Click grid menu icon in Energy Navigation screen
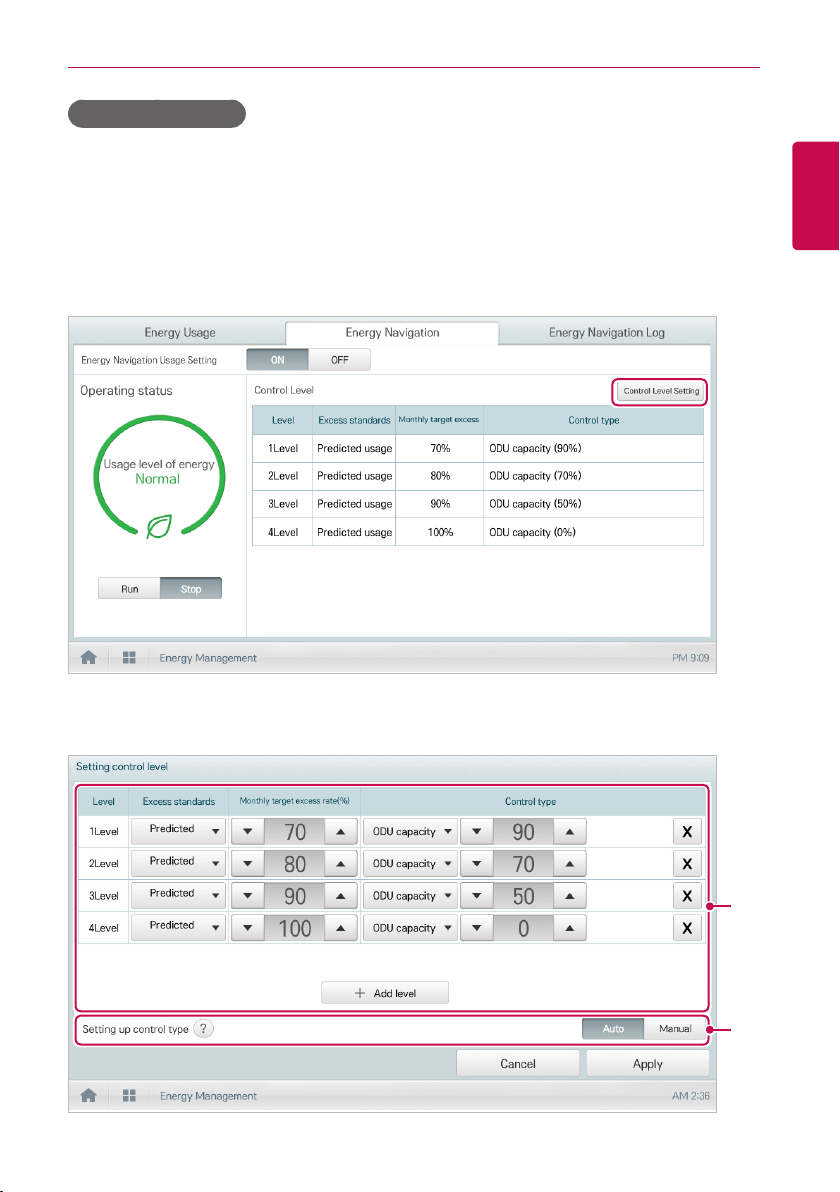Screen dimensions: 840x1192 (129, 658)
